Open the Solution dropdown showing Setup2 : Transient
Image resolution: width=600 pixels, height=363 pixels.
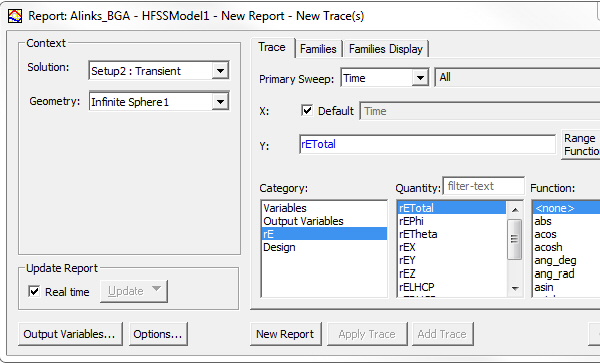pyautogui.click(x=159, y=71)
